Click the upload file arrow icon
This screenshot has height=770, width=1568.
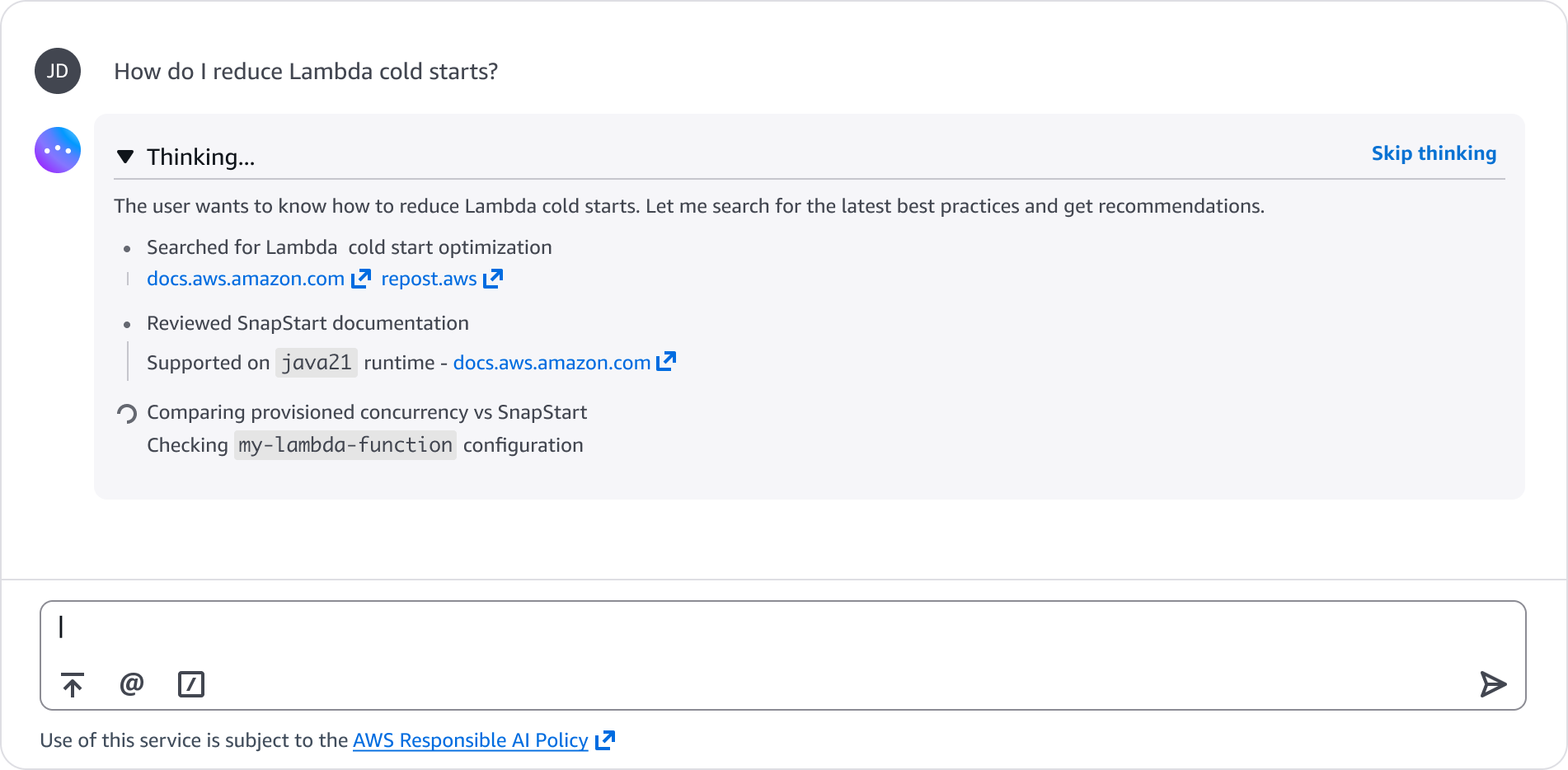point(73,684)
